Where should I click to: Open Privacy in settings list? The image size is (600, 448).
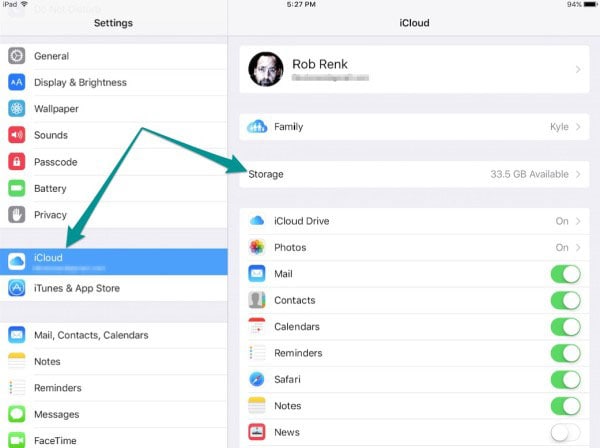(x=114, y=215)
